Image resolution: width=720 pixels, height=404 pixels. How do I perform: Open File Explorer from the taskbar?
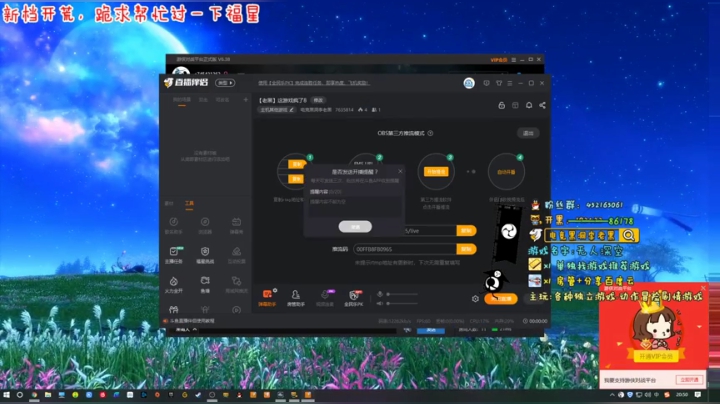[x=48, y=395]
